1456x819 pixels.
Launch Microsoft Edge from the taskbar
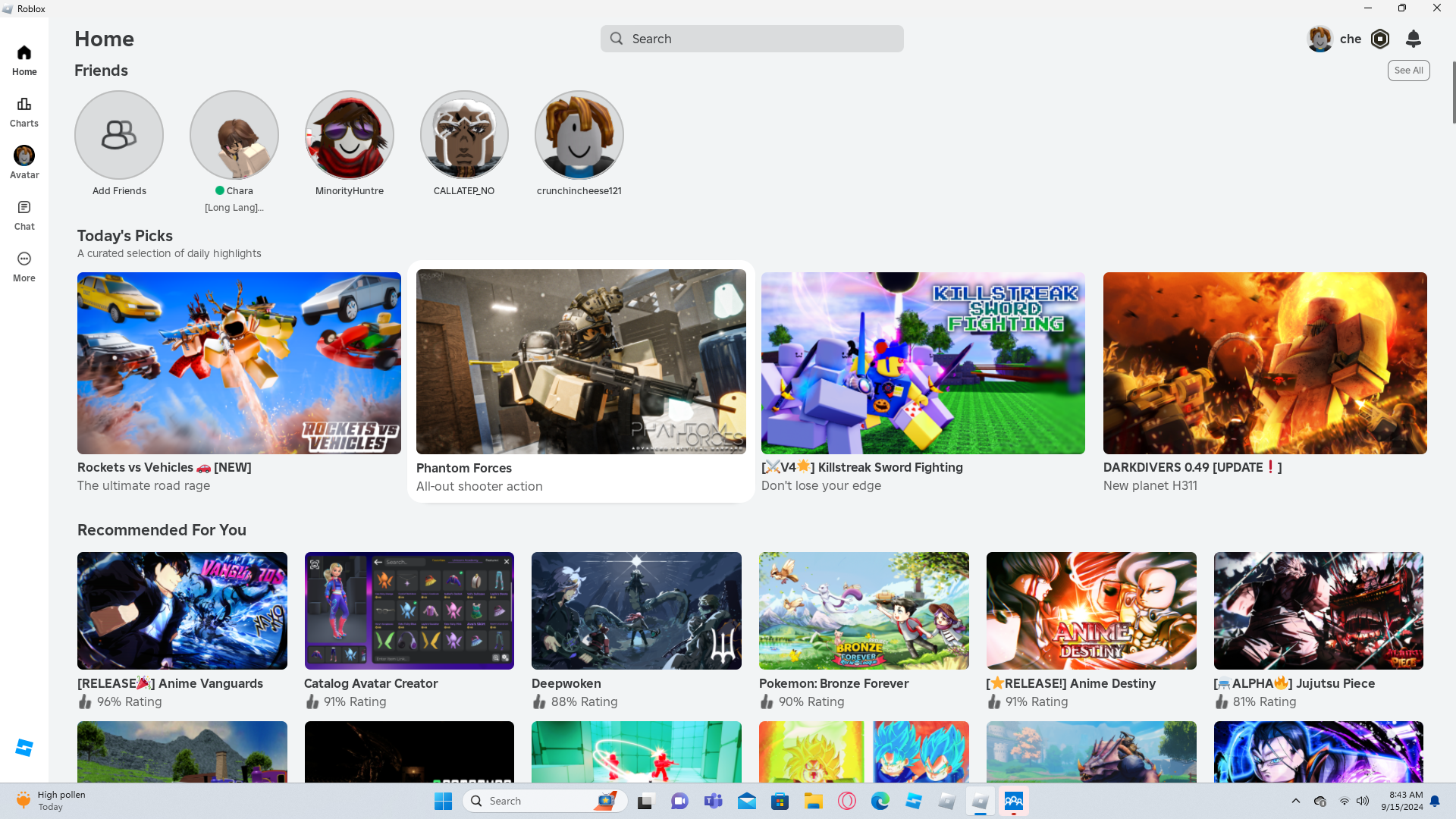(x=880, y=801)
